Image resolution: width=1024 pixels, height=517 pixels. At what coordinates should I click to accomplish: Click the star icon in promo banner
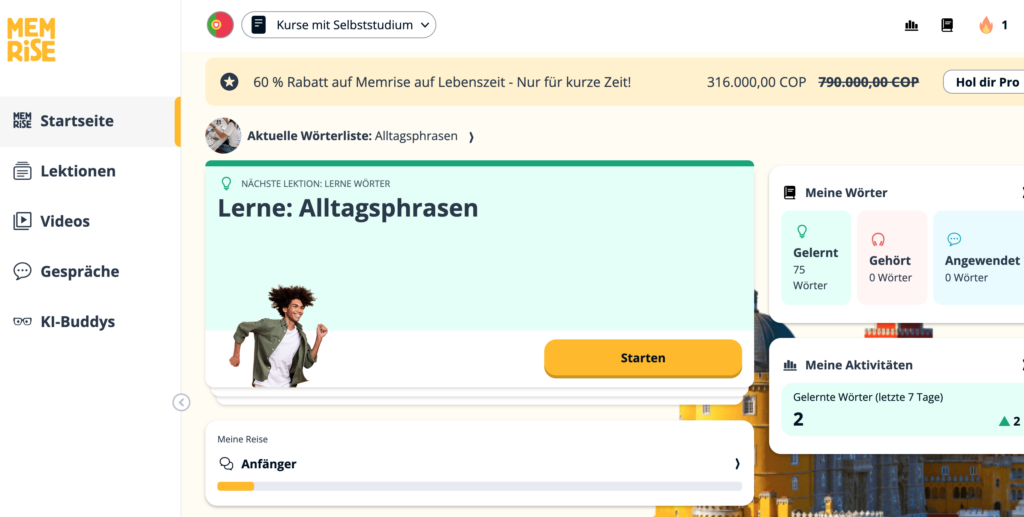(x=229, y=82)
